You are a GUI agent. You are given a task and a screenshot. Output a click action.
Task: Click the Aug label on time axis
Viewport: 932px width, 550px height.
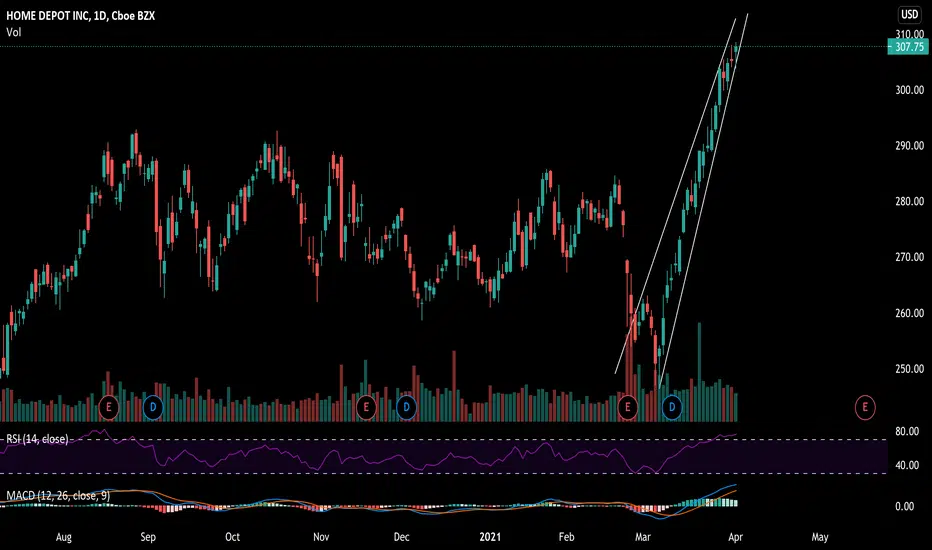[64, 537]
